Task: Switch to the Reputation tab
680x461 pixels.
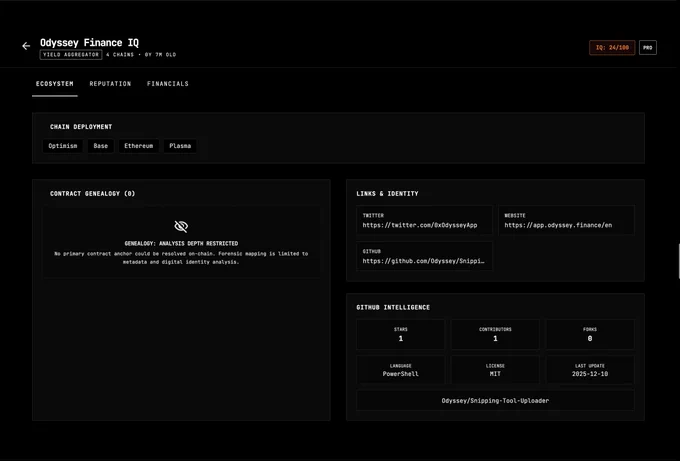Action: click(110, 84)
